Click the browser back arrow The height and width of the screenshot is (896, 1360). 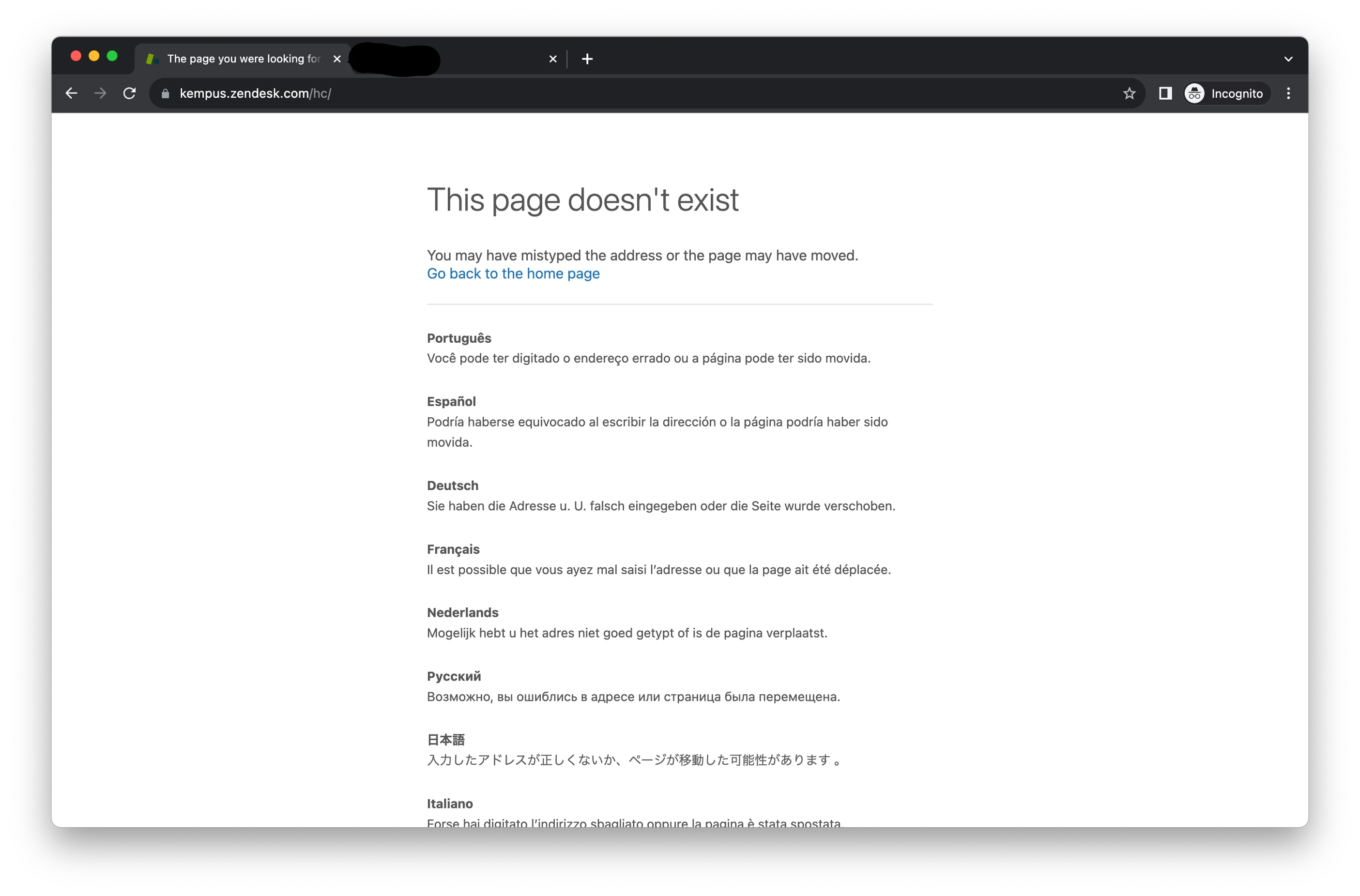pyautogui.click(x=72, y=93)
